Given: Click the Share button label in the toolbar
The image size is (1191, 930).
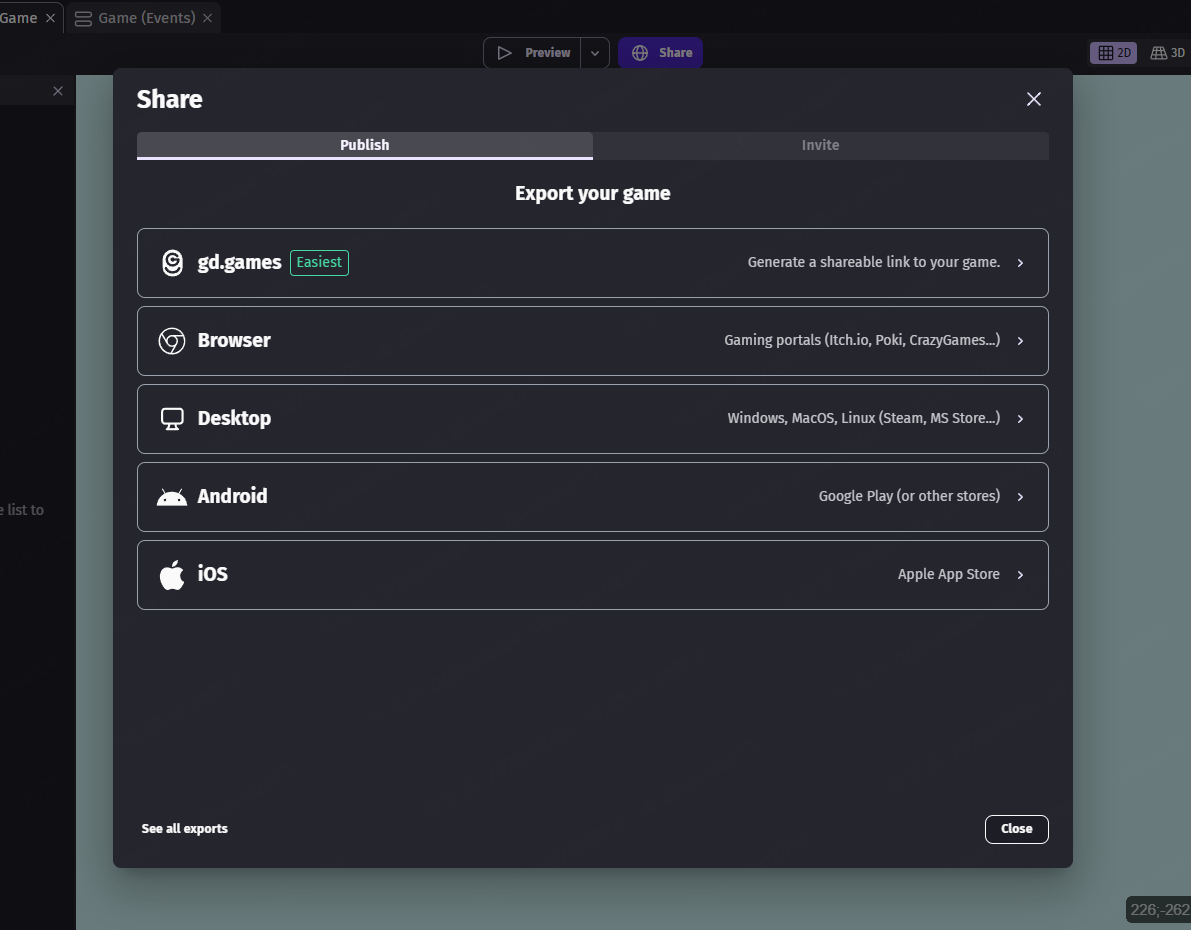Looking at the screenshot, I should click(x=675, y=53).
